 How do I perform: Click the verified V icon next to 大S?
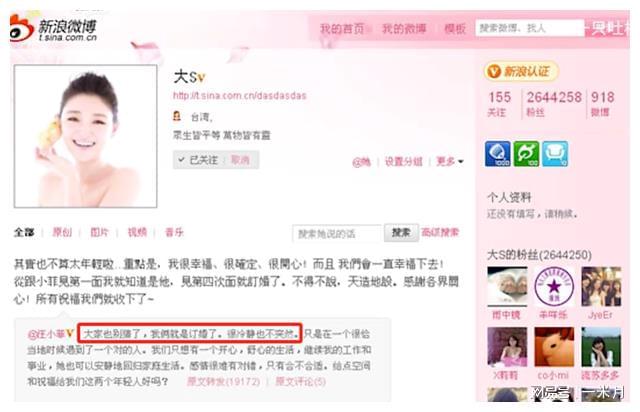201,77
